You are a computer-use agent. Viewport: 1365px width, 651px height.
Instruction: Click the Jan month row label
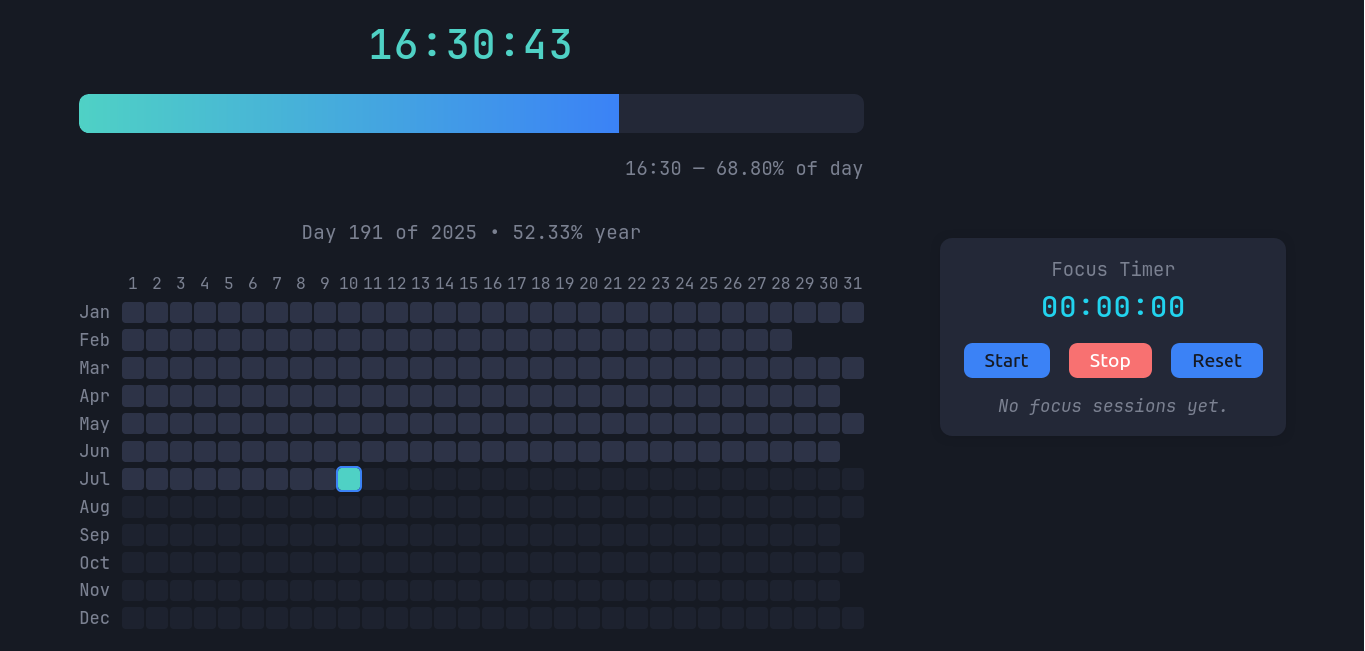[x=95, y=312]
